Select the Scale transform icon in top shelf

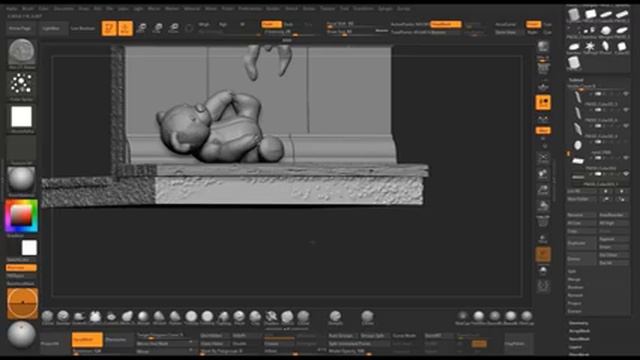(158, 28)
